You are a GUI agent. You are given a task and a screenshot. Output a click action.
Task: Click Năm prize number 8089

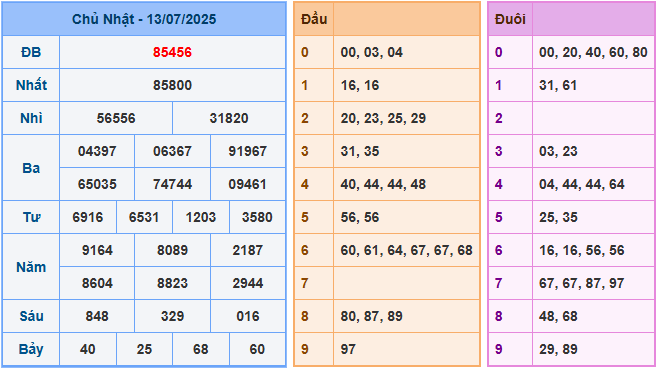click(x=172, y=250)
